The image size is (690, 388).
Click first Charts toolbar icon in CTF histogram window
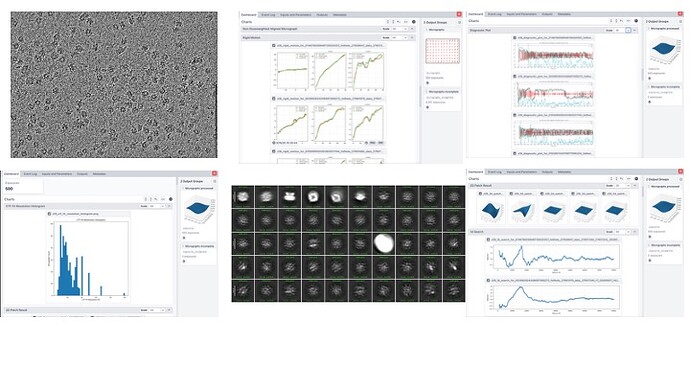(x=146, y=199)
